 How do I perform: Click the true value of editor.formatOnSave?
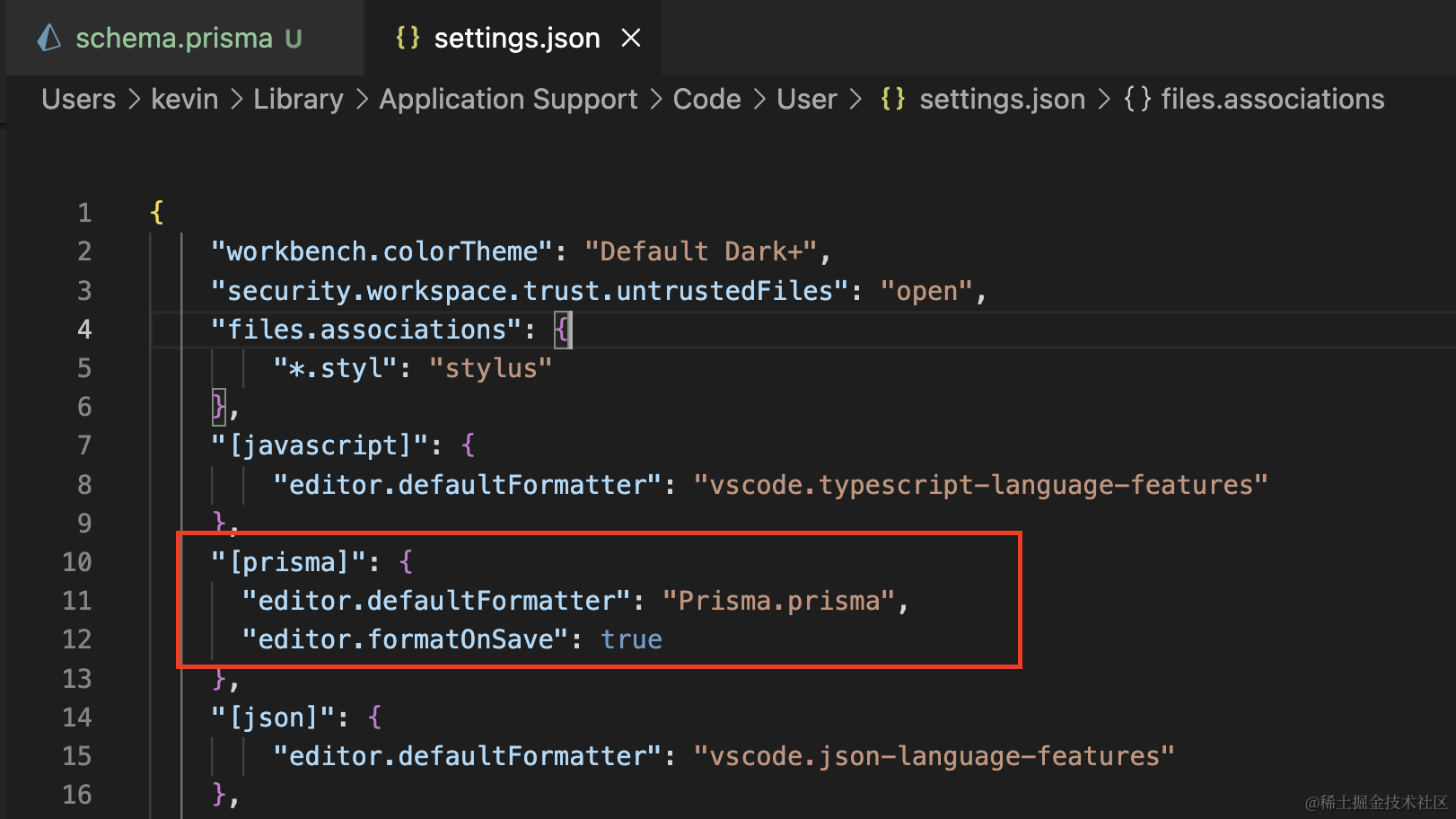(631, 639)
